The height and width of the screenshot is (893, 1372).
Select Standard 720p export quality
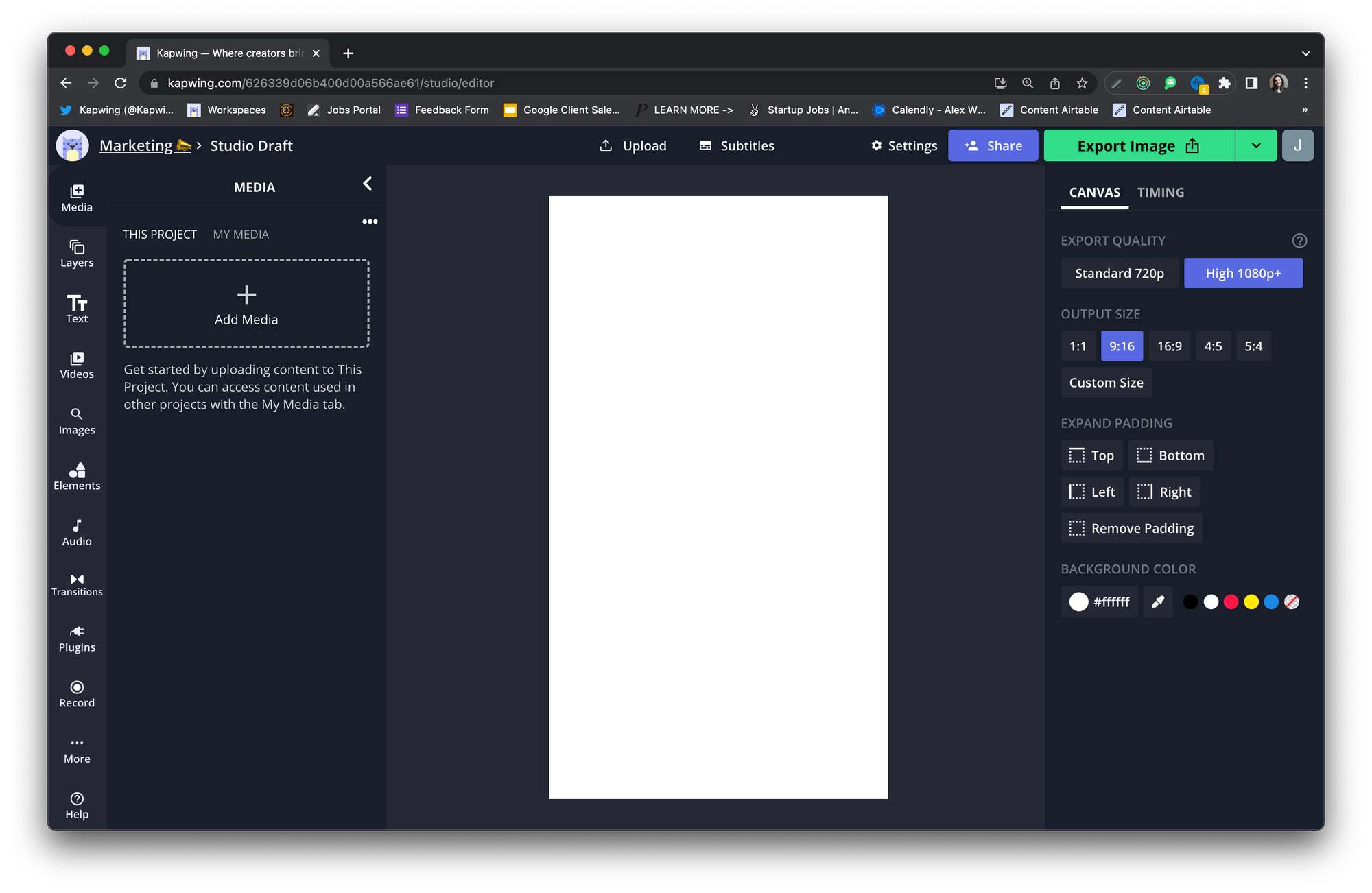1119,273
